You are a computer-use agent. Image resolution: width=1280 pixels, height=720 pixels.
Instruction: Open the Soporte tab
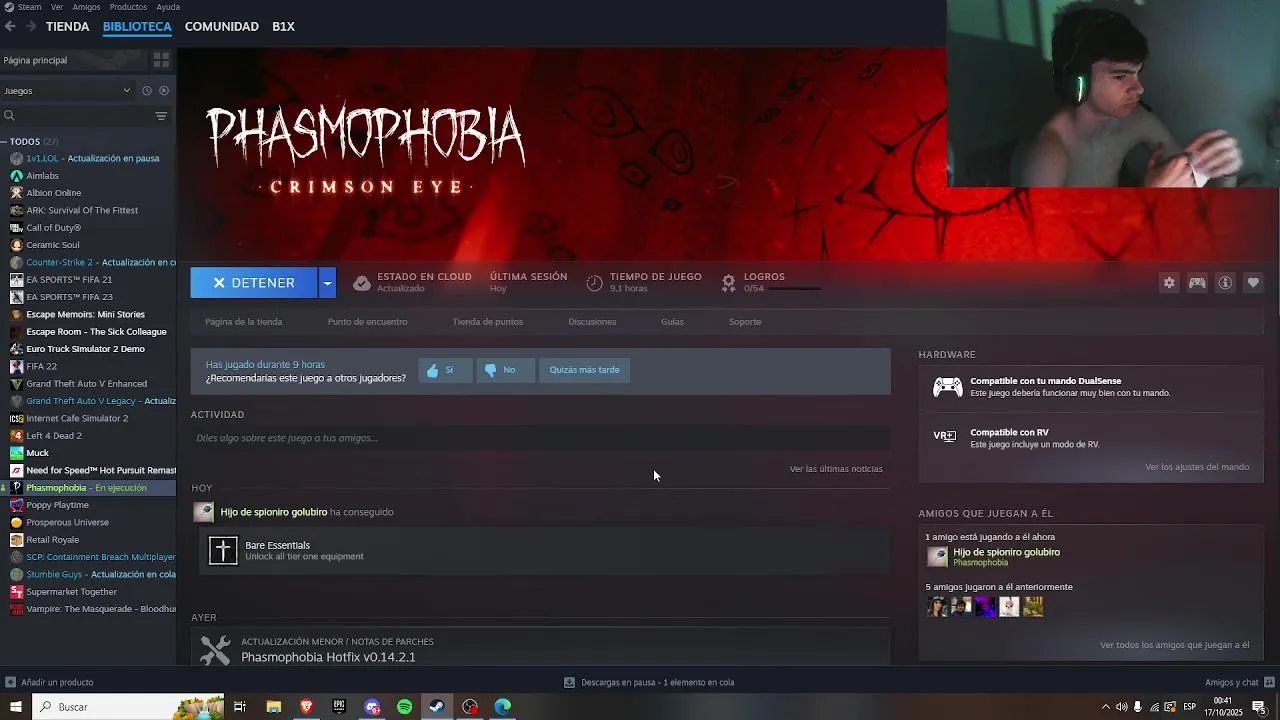pyautogui.click(x=745, y=322)
